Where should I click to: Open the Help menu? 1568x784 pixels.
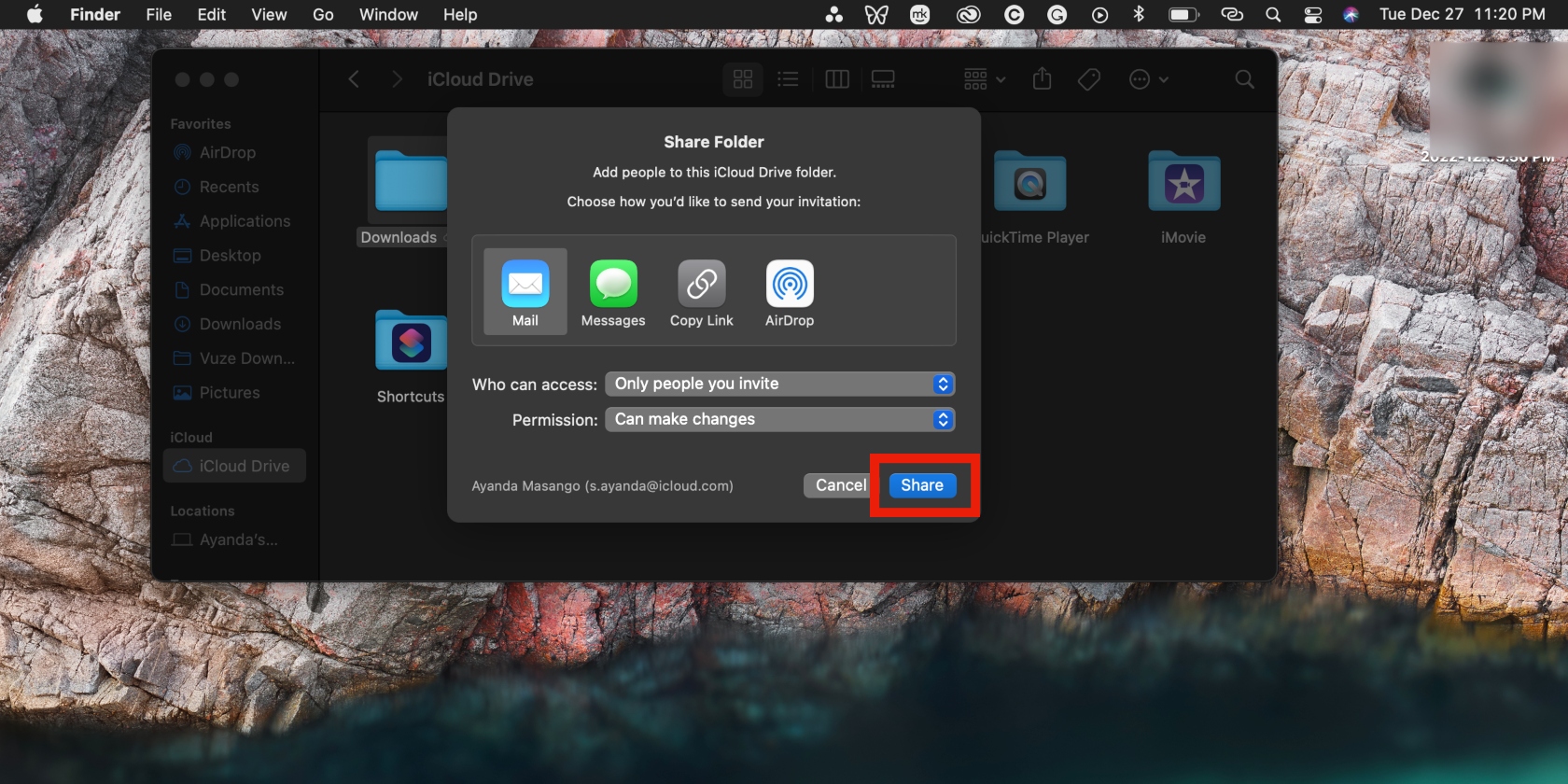click(460, 14)
